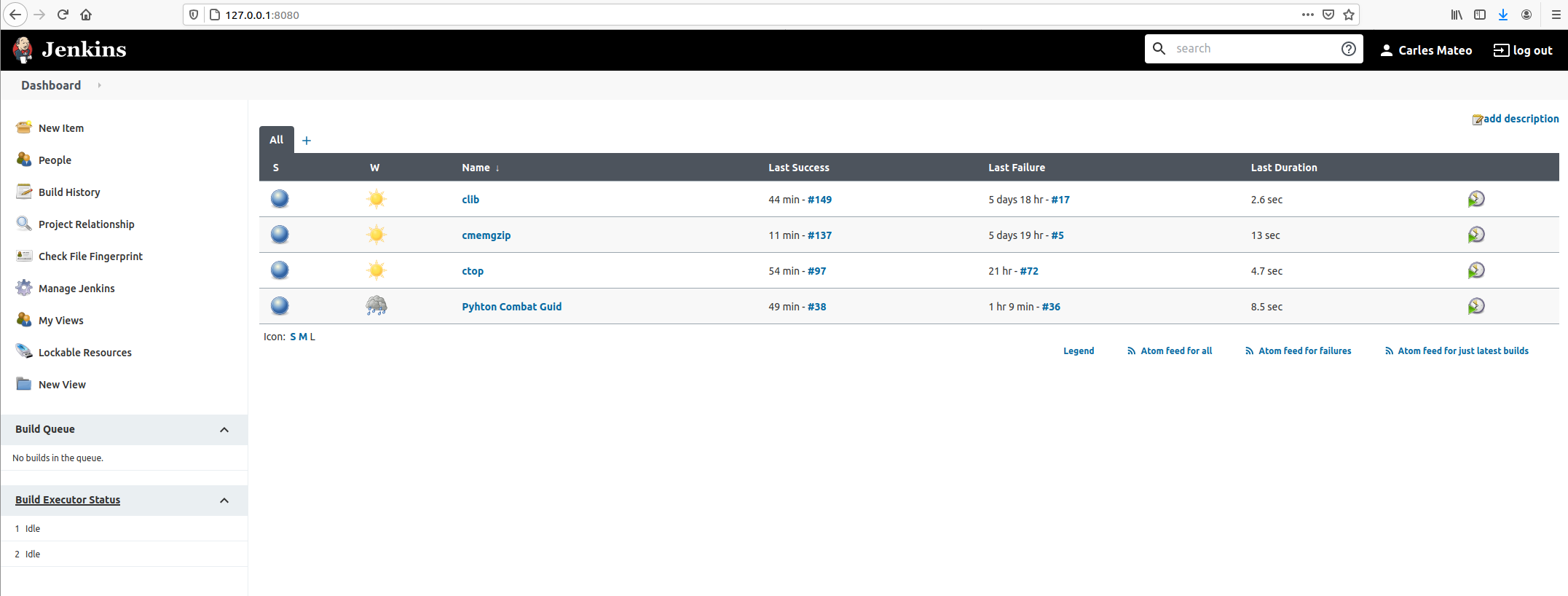The image size is (1568, 596).
Task: Expand the Dashboard breadcrumb arrow
Action: [99, 85]
